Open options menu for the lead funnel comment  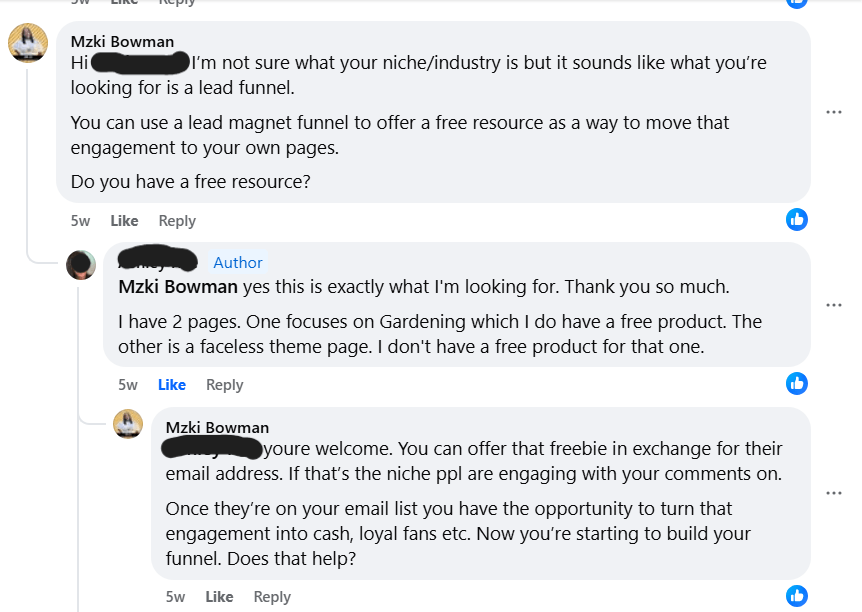click(x=834, y=112)
